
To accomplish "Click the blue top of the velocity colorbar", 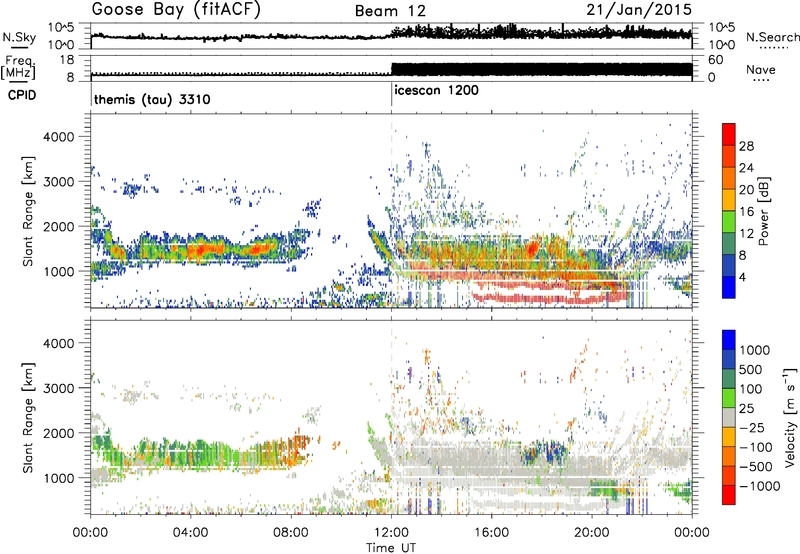I will pos(729,340).
